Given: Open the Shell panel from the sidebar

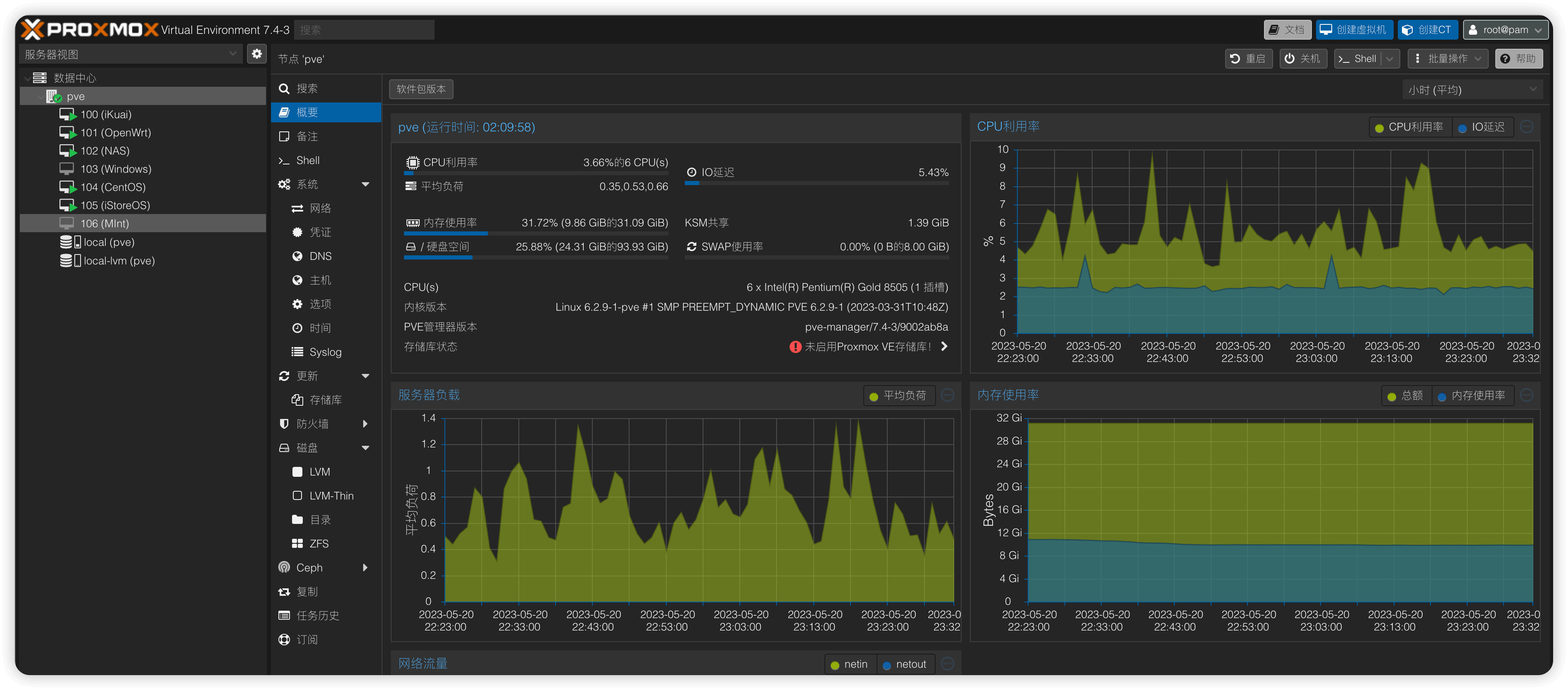Looking at the screenshot, I should [x=308, y=160].
